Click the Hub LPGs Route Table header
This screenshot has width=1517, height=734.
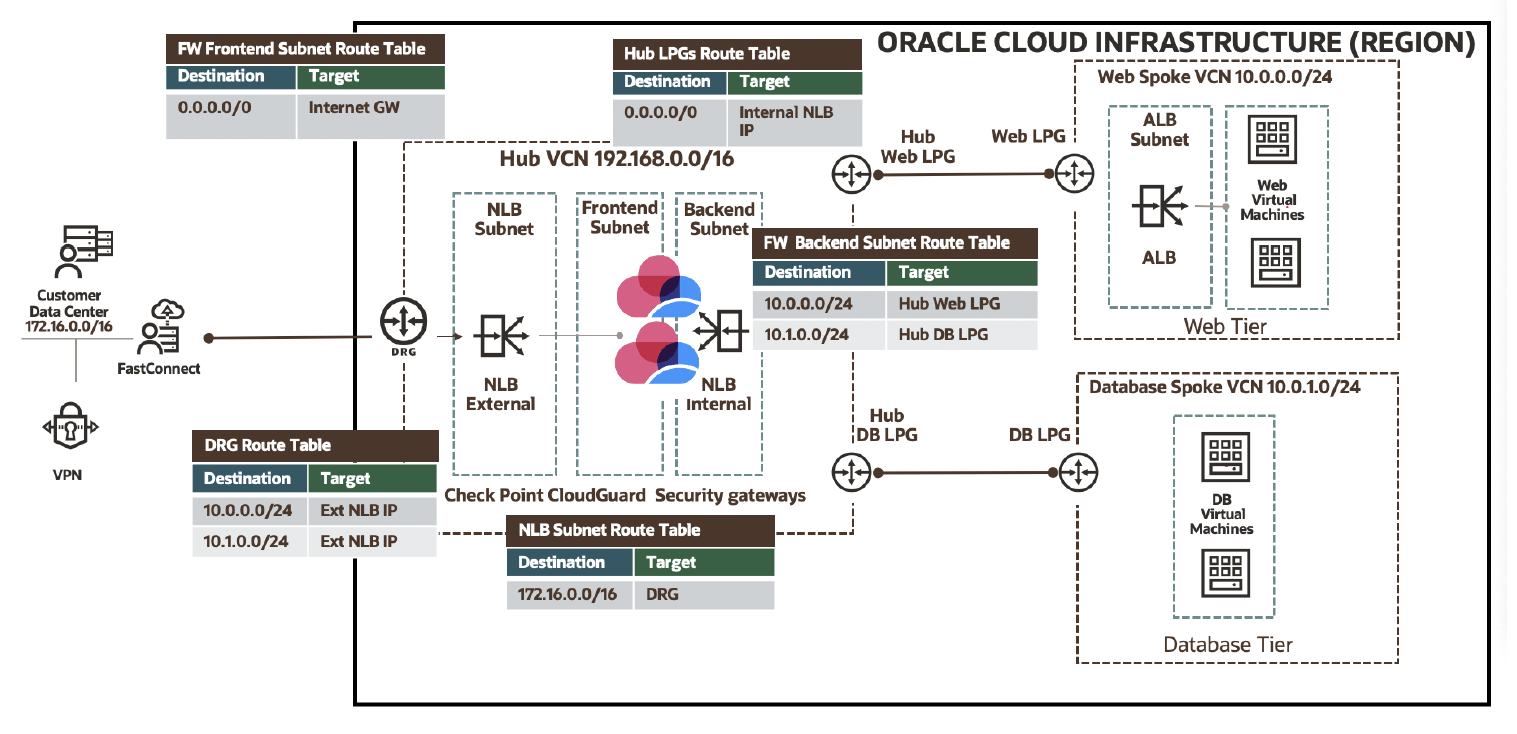(738, 54)
